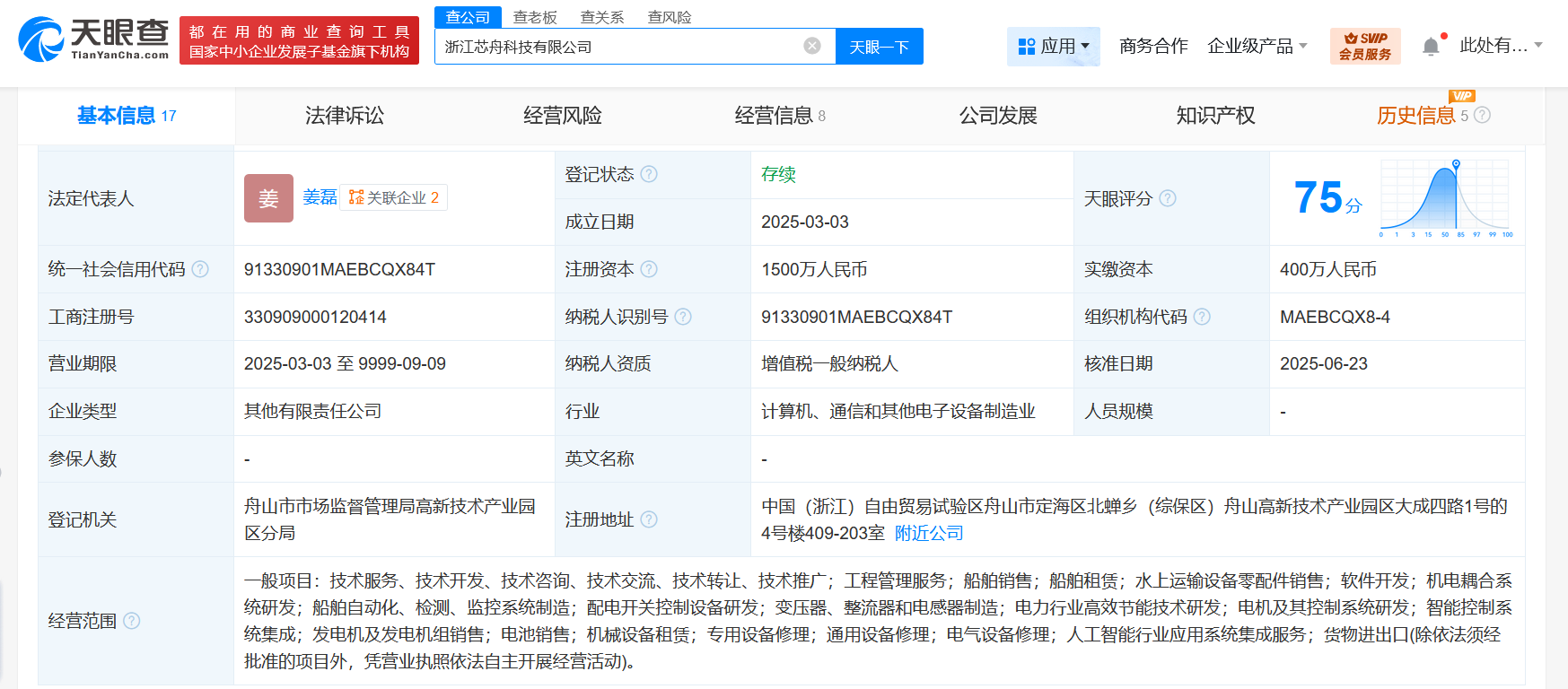Click help icon beside 注册地址
The height and width of the screenshot is (689, 1568).
(x=649, y=519)
